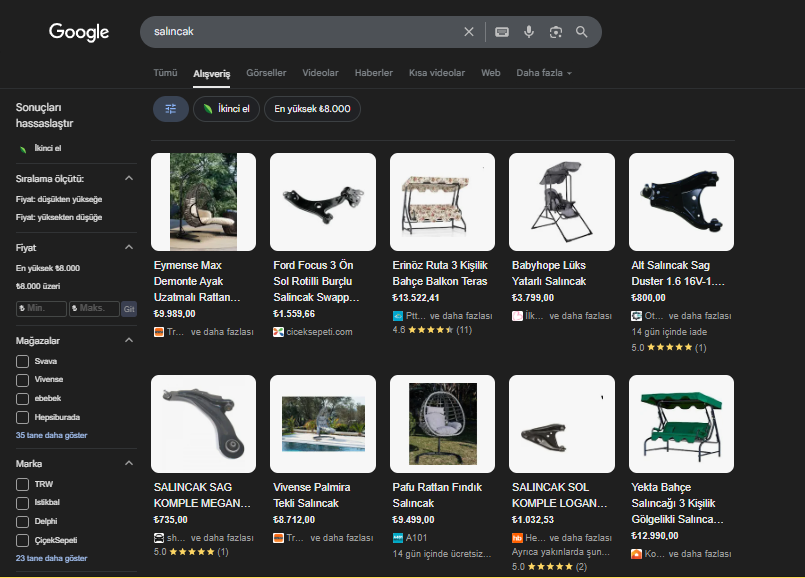Click the ciceksepeti.com store icon

point(278,332)
